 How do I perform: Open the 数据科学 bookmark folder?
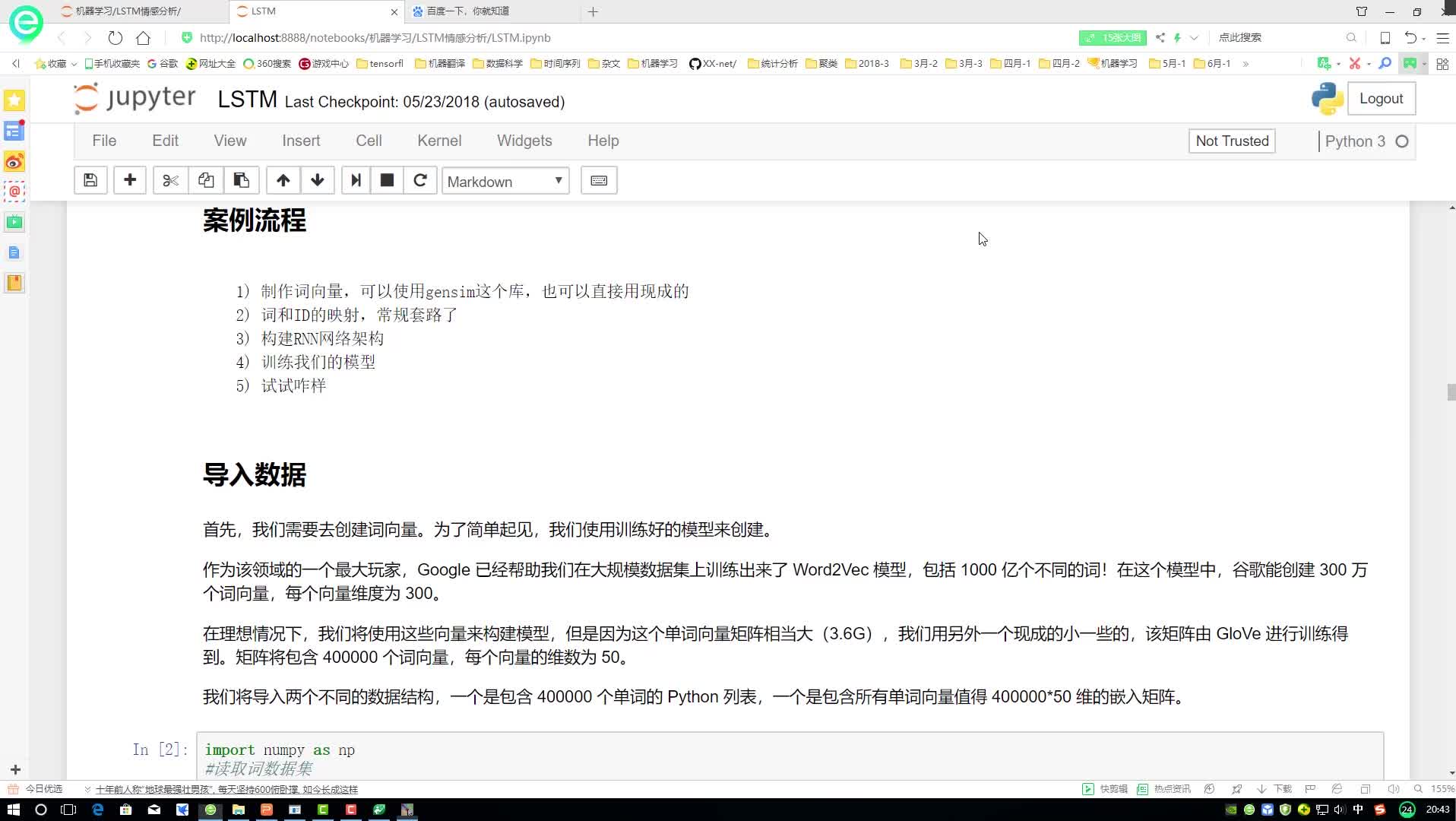coord(498,64)
